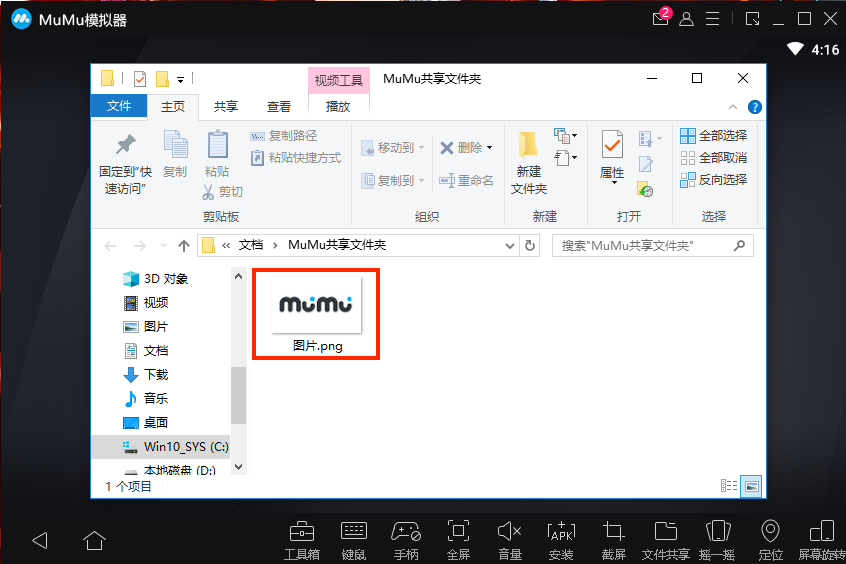Open the MuMu user account icon
The height and width of the screenshot is (564, 846).
click(686, 19)
